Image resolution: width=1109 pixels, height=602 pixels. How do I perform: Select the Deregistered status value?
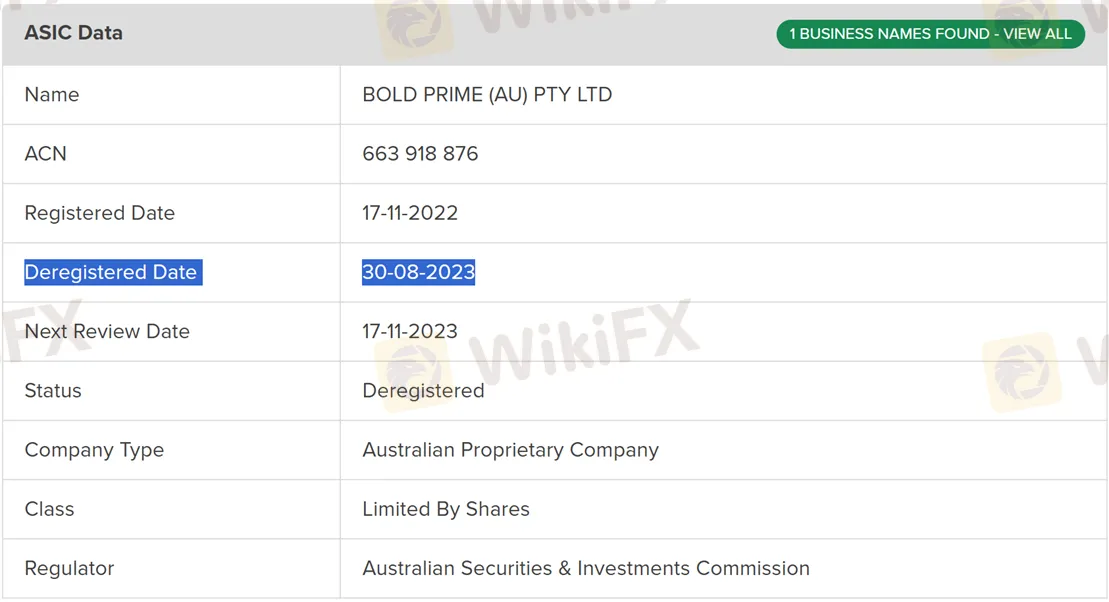[x=423, y=391]
